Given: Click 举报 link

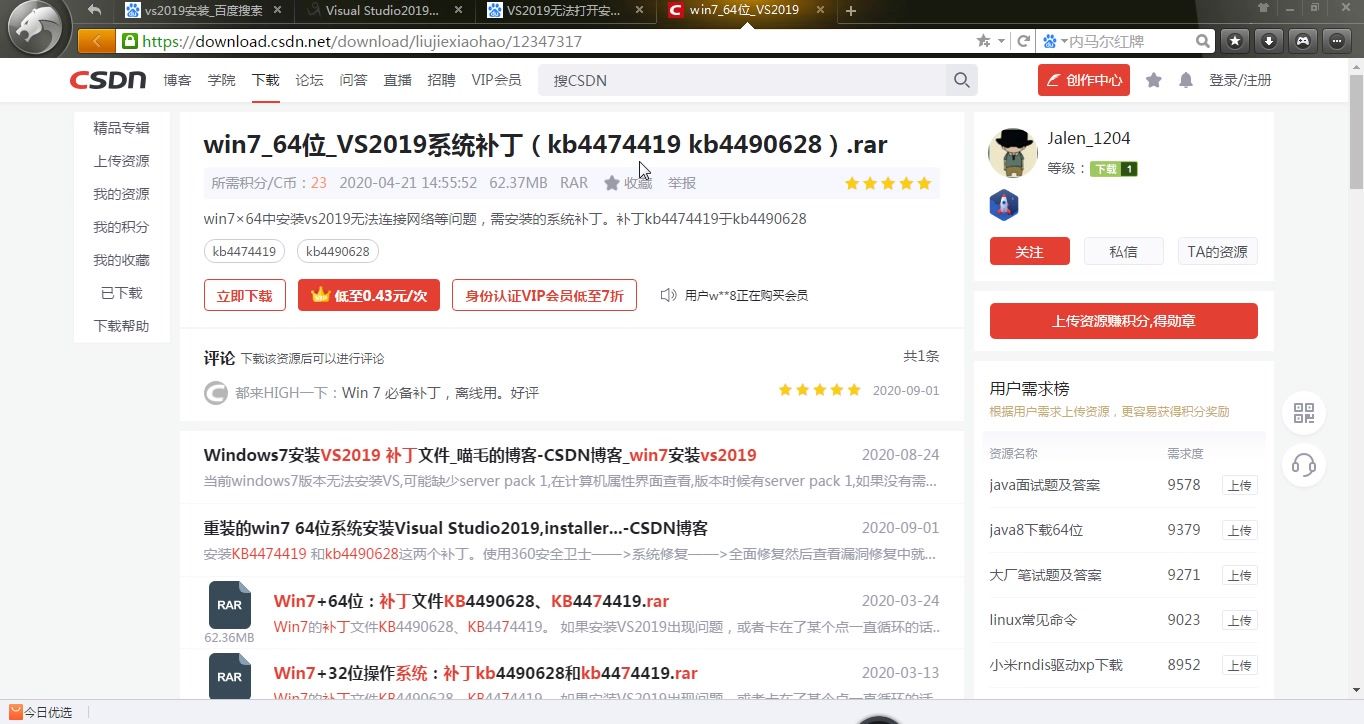Looking at the screenshot, I should pyautogui.click(x=682, y=183).
